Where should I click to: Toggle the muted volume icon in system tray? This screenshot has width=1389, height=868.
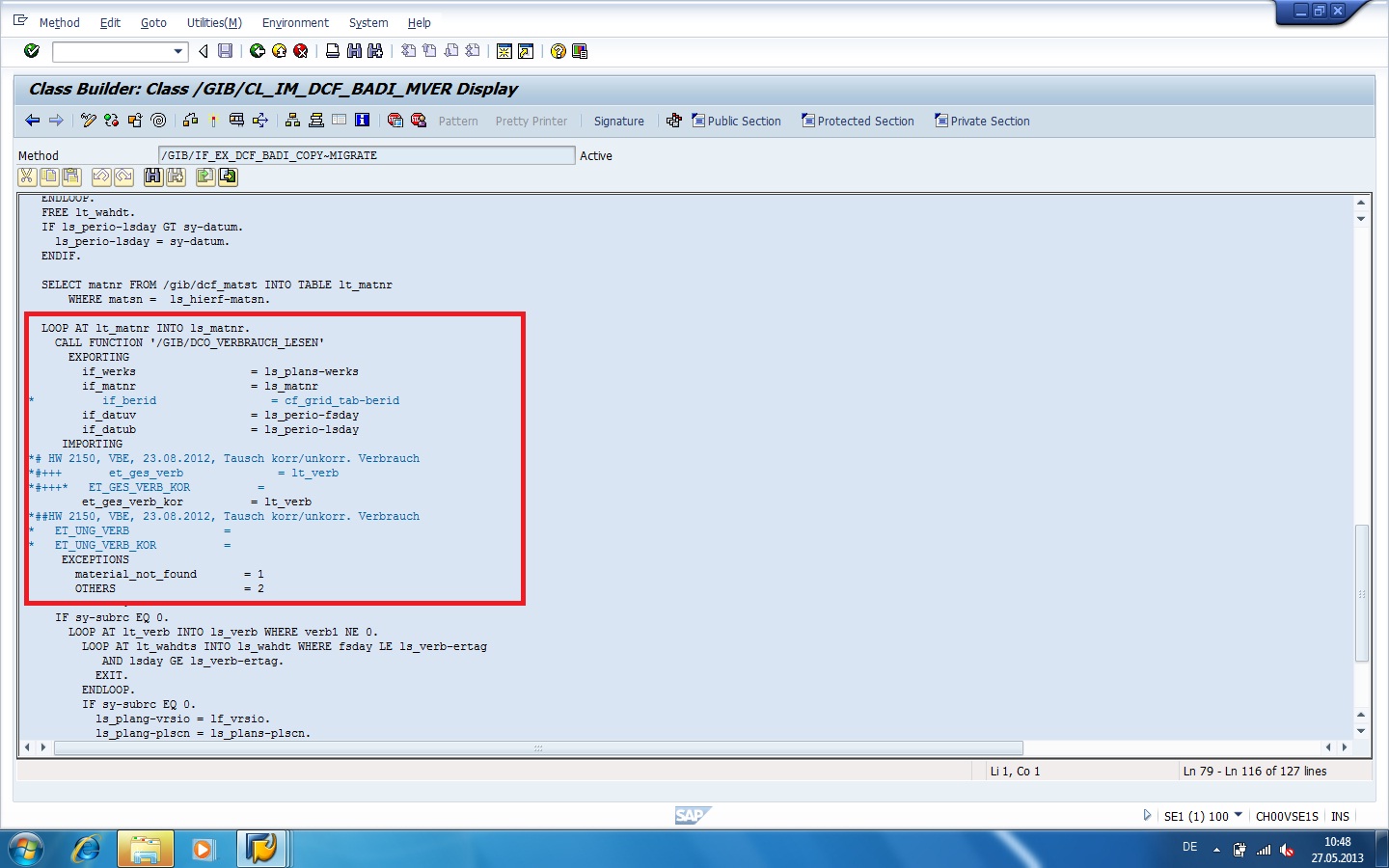click(1287, 850)
